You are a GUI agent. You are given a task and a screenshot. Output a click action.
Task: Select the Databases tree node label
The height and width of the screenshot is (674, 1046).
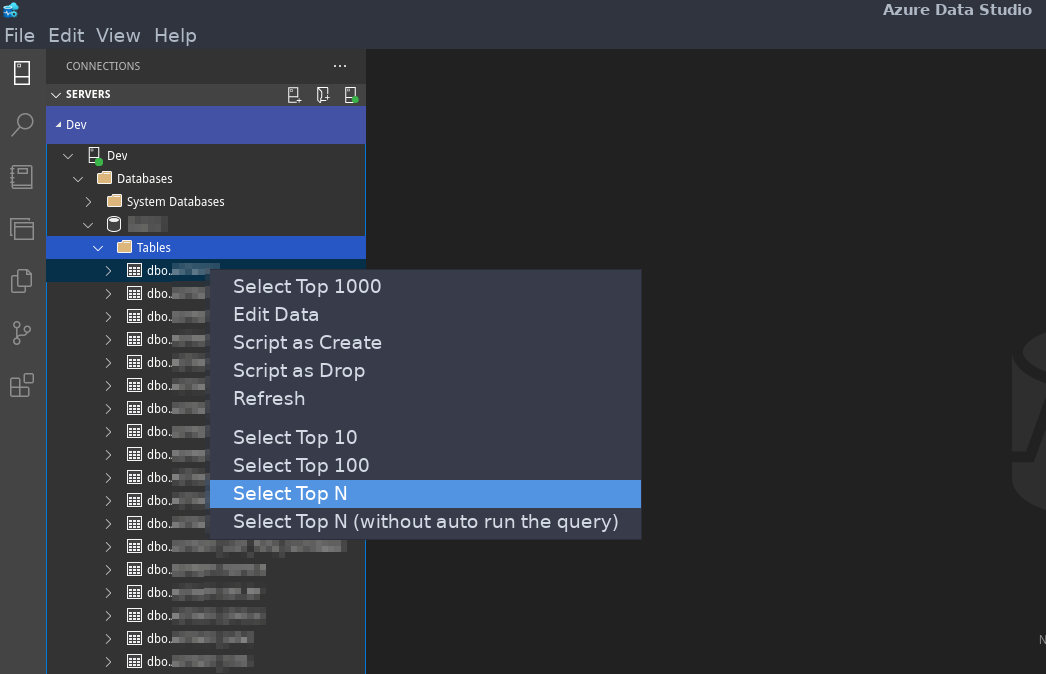[145, 179]
